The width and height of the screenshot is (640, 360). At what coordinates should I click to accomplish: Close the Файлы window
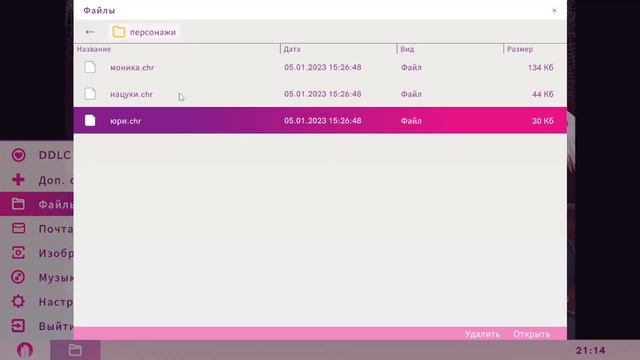click(554, 11)
